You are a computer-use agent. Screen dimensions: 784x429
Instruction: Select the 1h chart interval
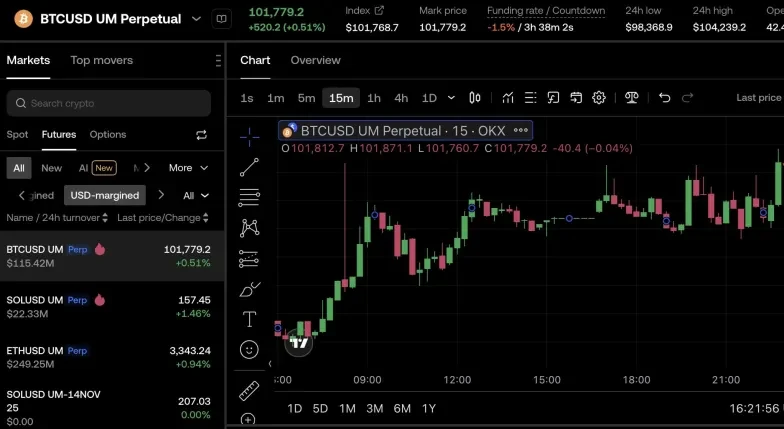pyautogui.click(x=373, y=98)
